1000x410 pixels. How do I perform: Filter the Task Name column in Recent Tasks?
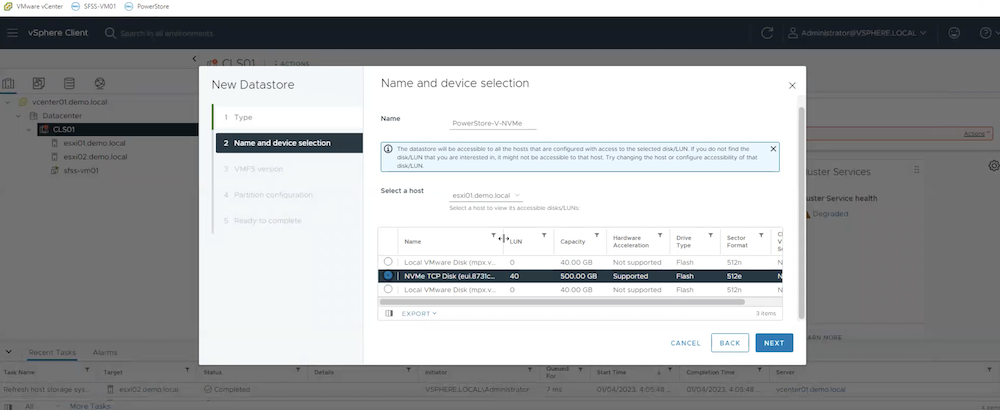tap(87, 370)
